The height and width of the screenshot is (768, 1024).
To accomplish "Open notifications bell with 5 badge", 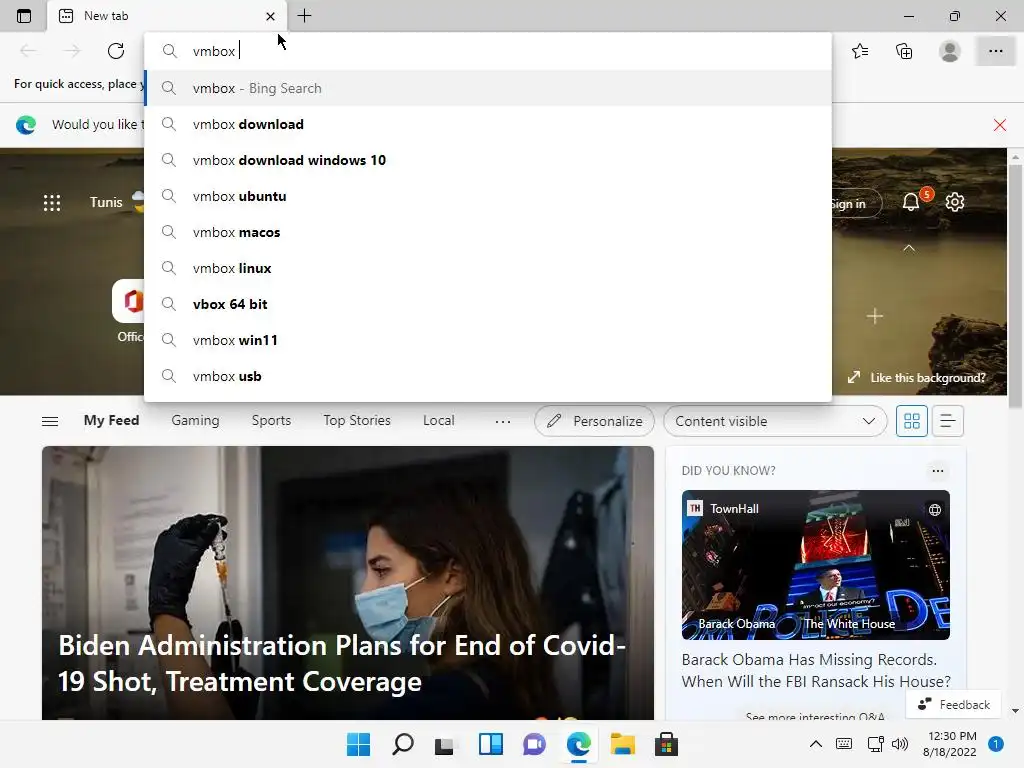I will 911,202.
